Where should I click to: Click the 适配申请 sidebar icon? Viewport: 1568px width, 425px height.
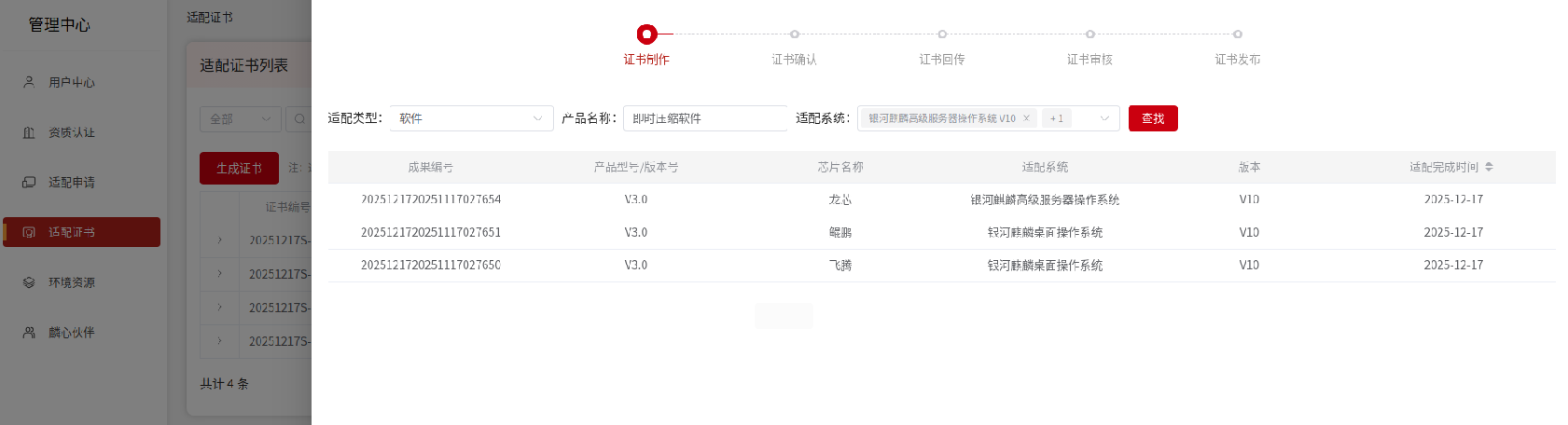pos(29,182)
